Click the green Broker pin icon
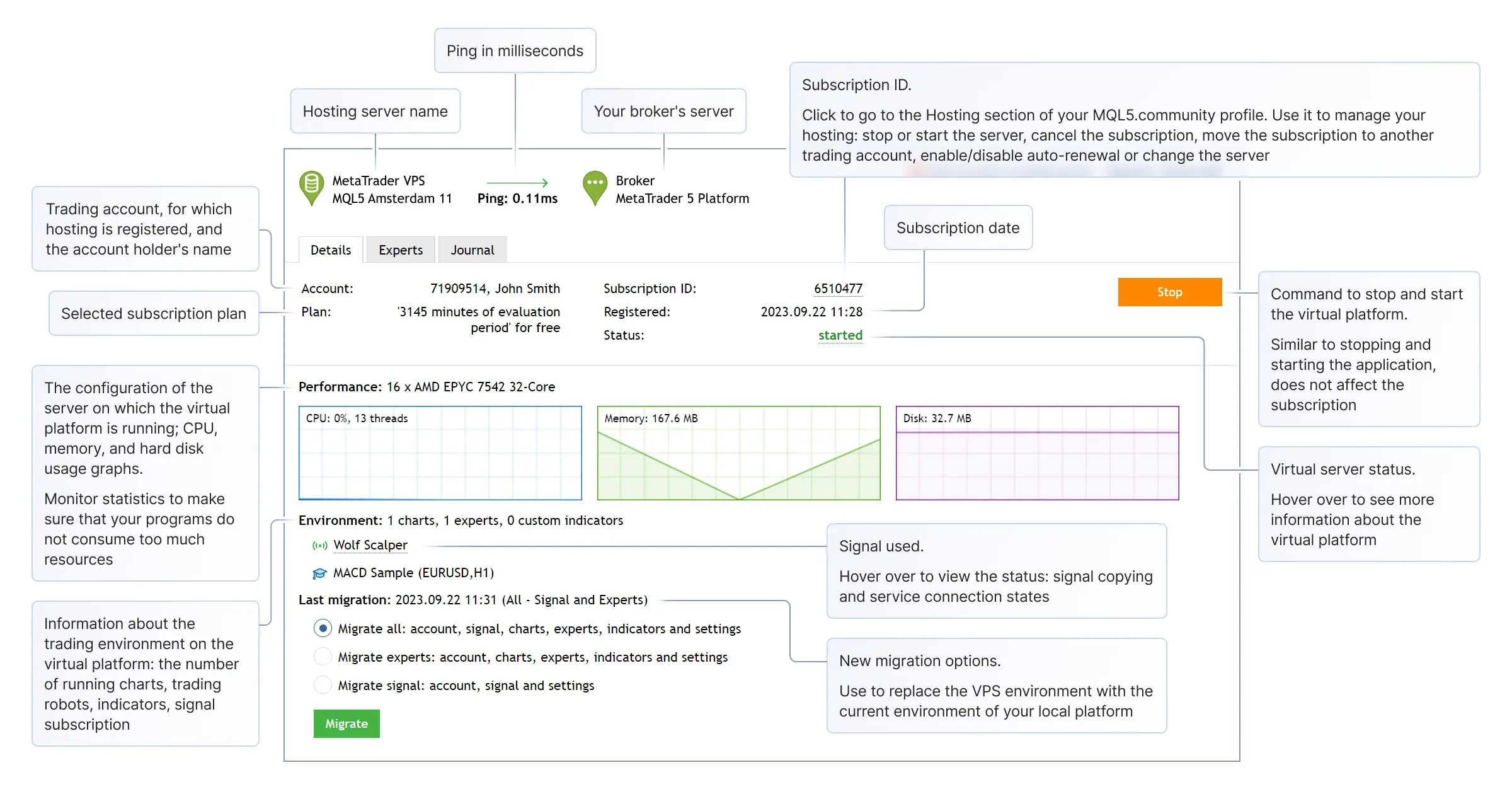 tap(595, 188)
